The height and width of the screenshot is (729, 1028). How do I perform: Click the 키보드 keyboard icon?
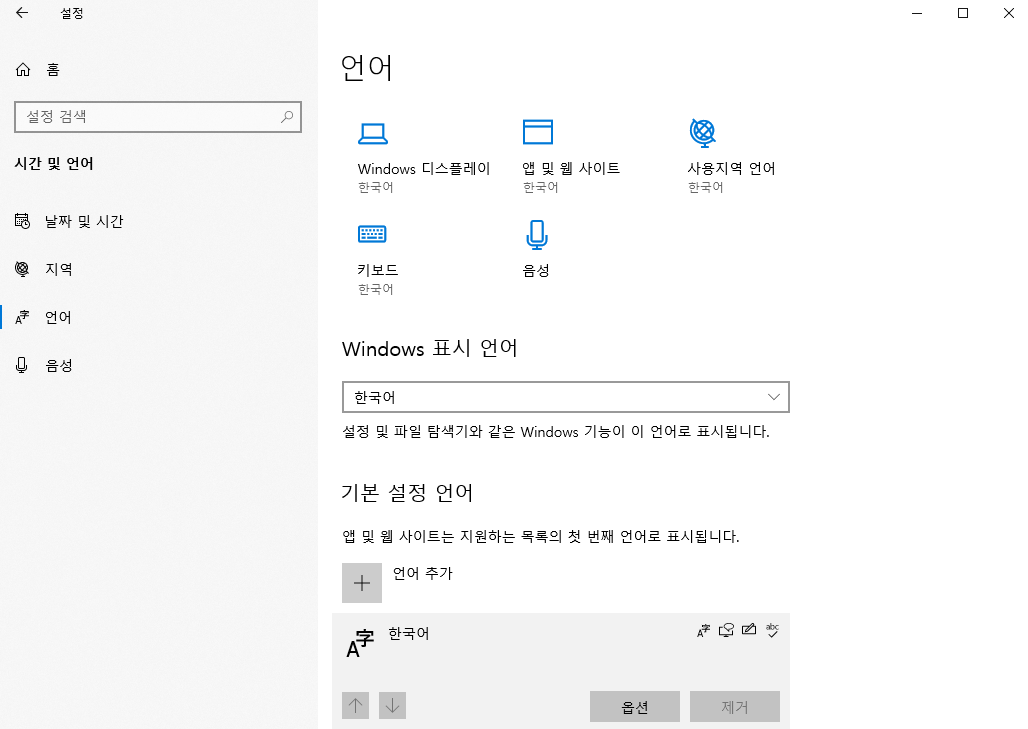tap(372, 234)
